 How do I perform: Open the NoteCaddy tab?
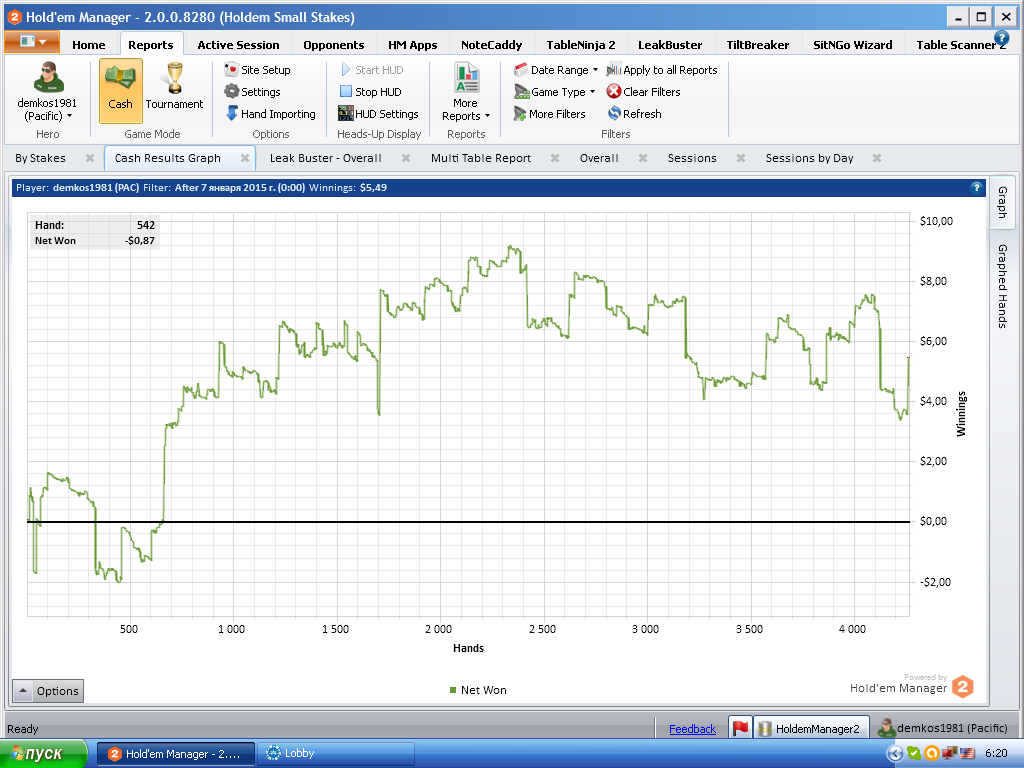tap(491, 44)
